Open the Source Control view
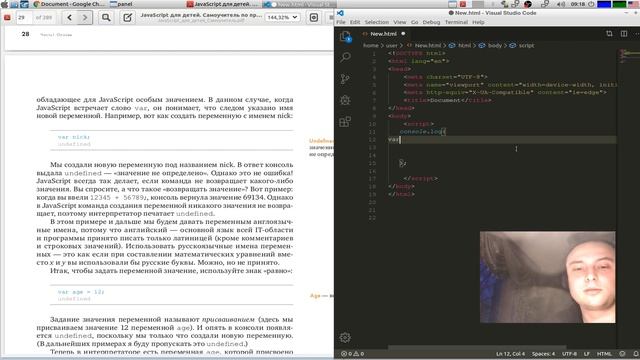Viewport: 640px width, 360px height. [345, 78]
